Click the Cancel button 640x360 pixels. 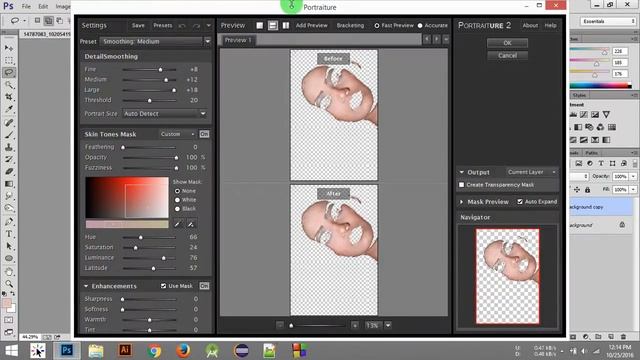tap(507, 56)
